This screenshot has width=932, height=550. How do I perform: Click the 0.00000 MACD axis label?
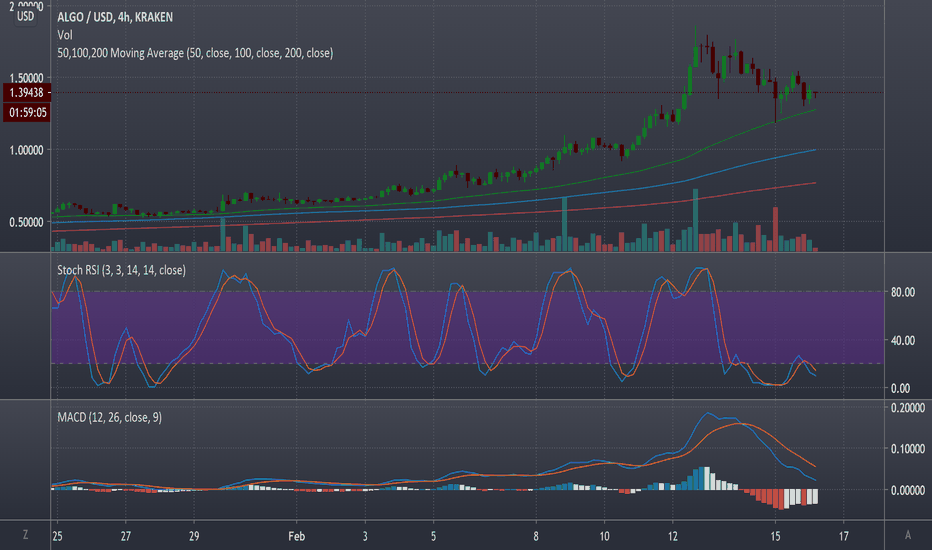pos(908,491)
